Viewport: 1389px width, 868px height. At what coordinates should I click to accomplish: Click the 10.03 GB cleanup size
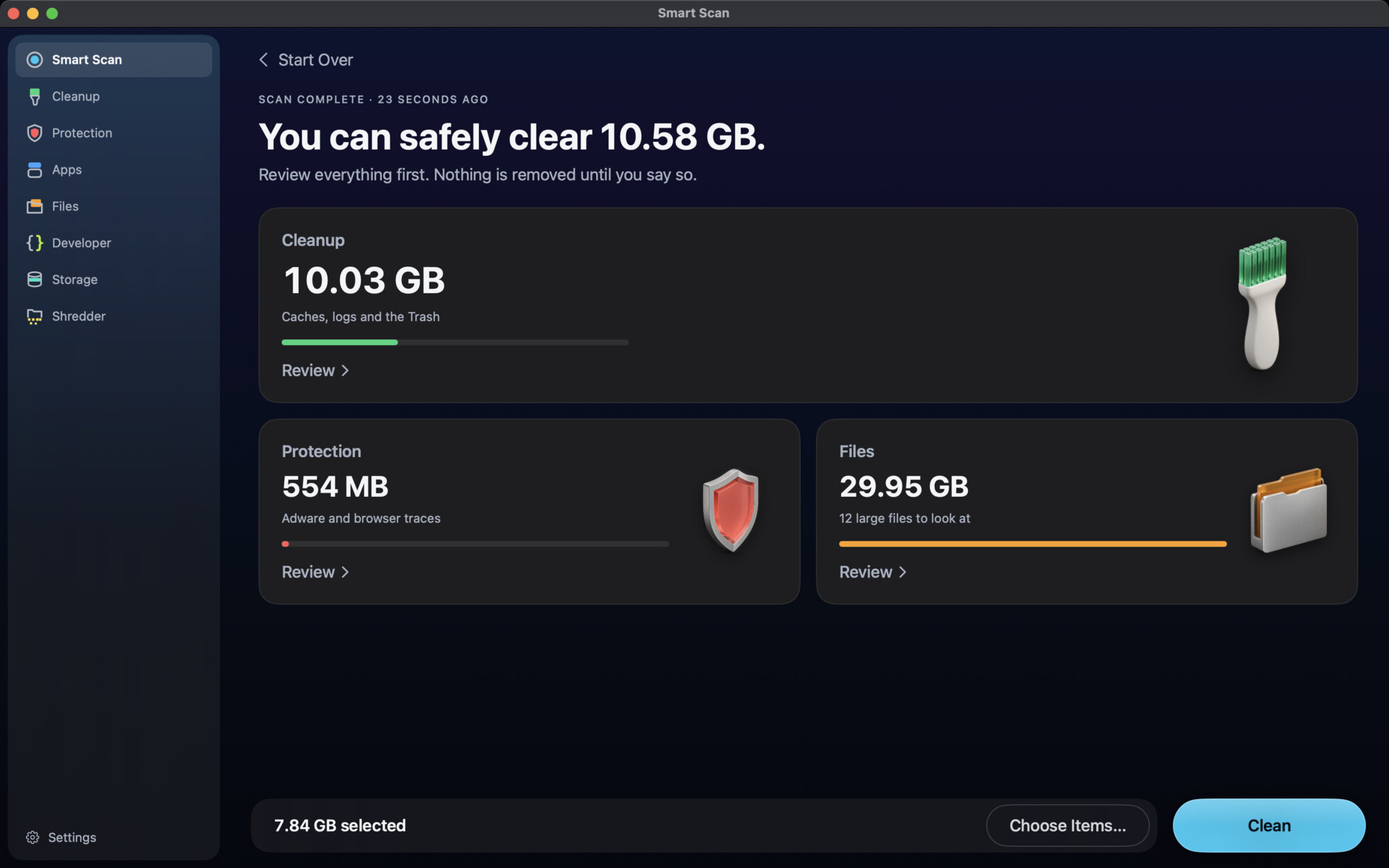pos(364,281)
